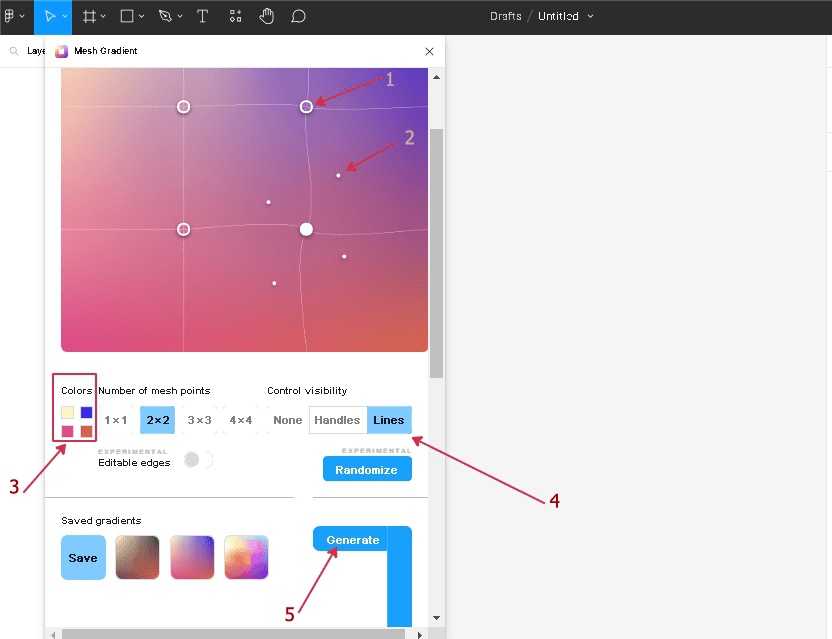Viewport: 832px width, 639px height.
Task: Select the Rectangle shape tool
Action: point(127,16)
